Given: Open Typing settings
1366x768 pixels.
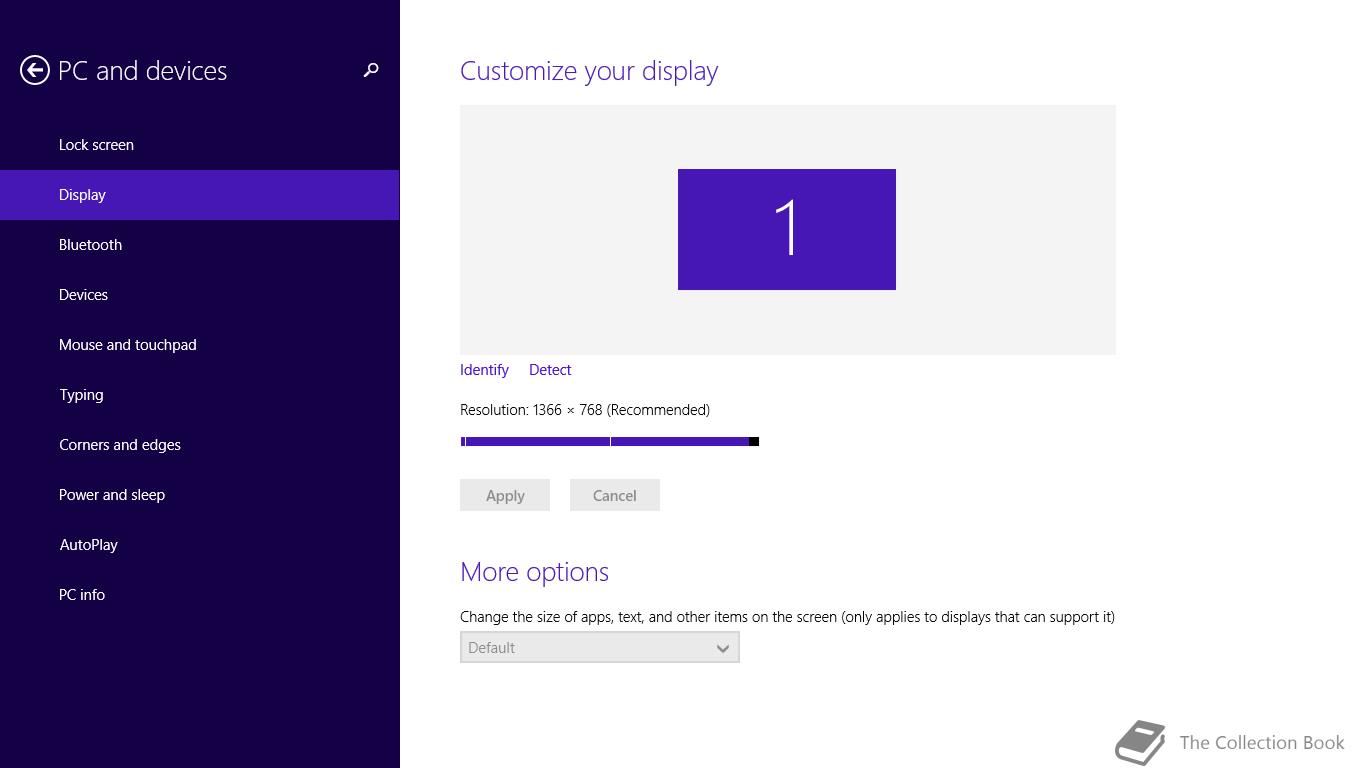Looking at the screenshot, I should coord(200,395).
